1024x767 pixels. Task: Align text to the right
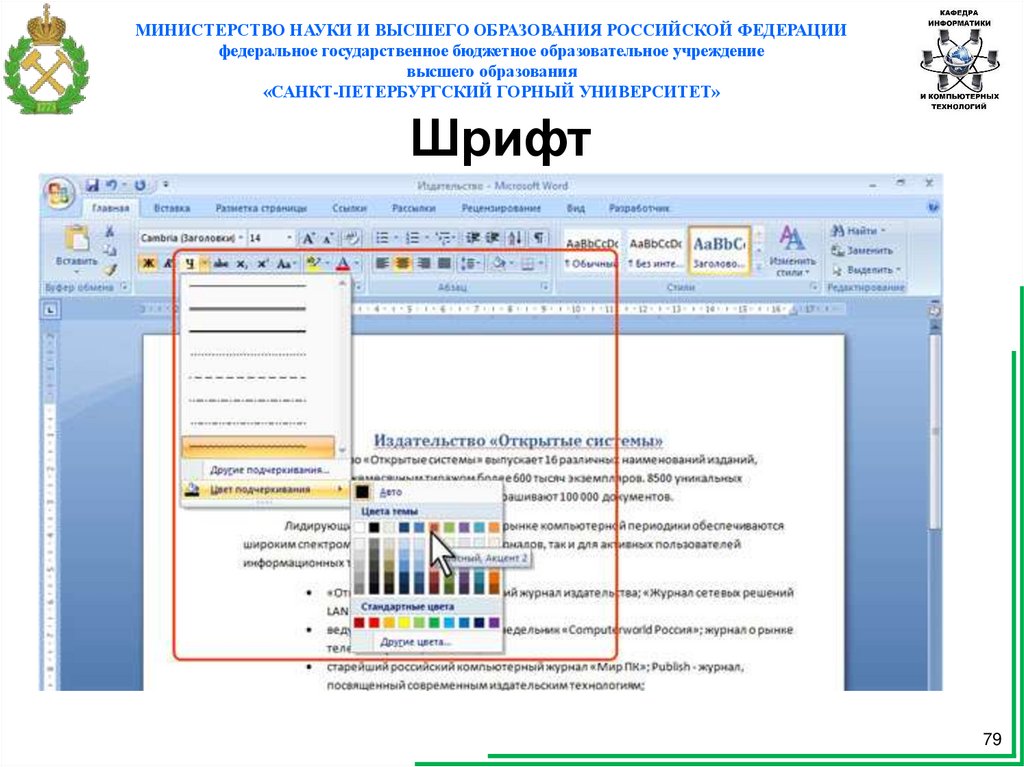coord(424,263)
